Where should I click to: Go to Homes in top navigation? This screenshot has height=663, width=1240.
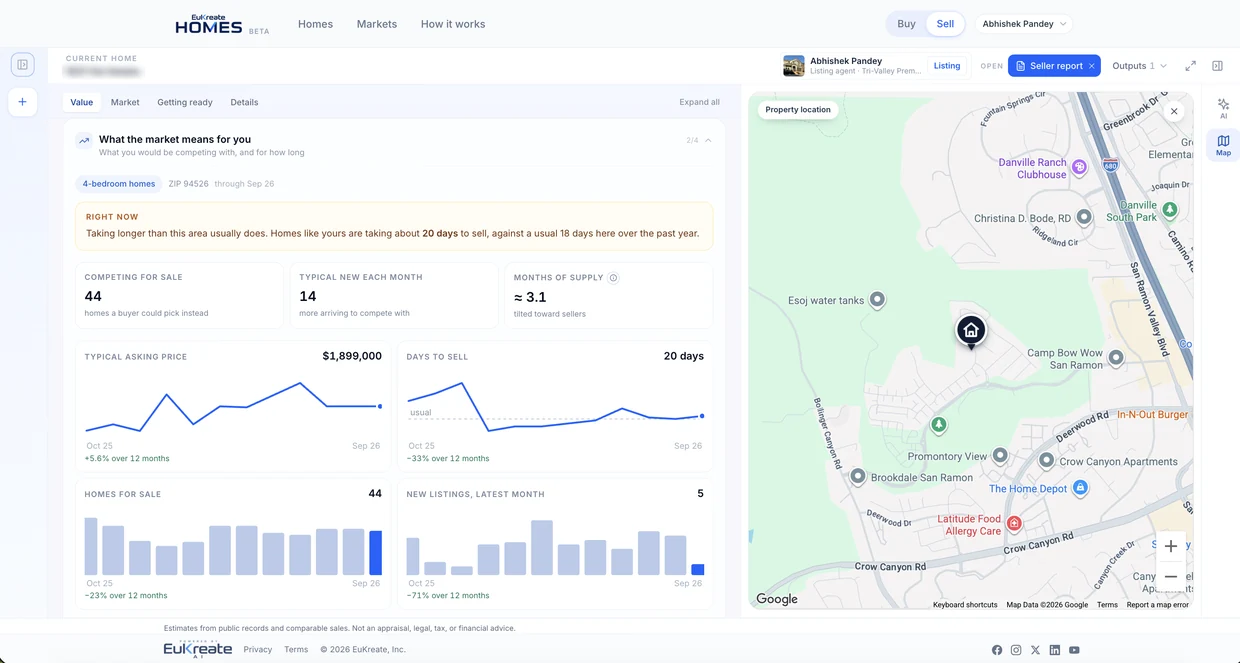[315, 24]
